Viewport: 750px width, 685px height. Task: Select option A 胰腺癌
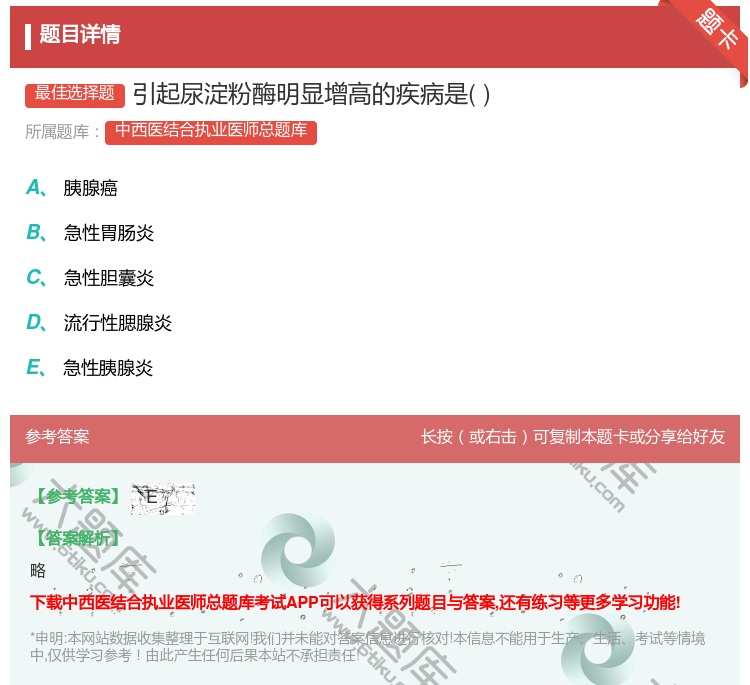[91, 188]
